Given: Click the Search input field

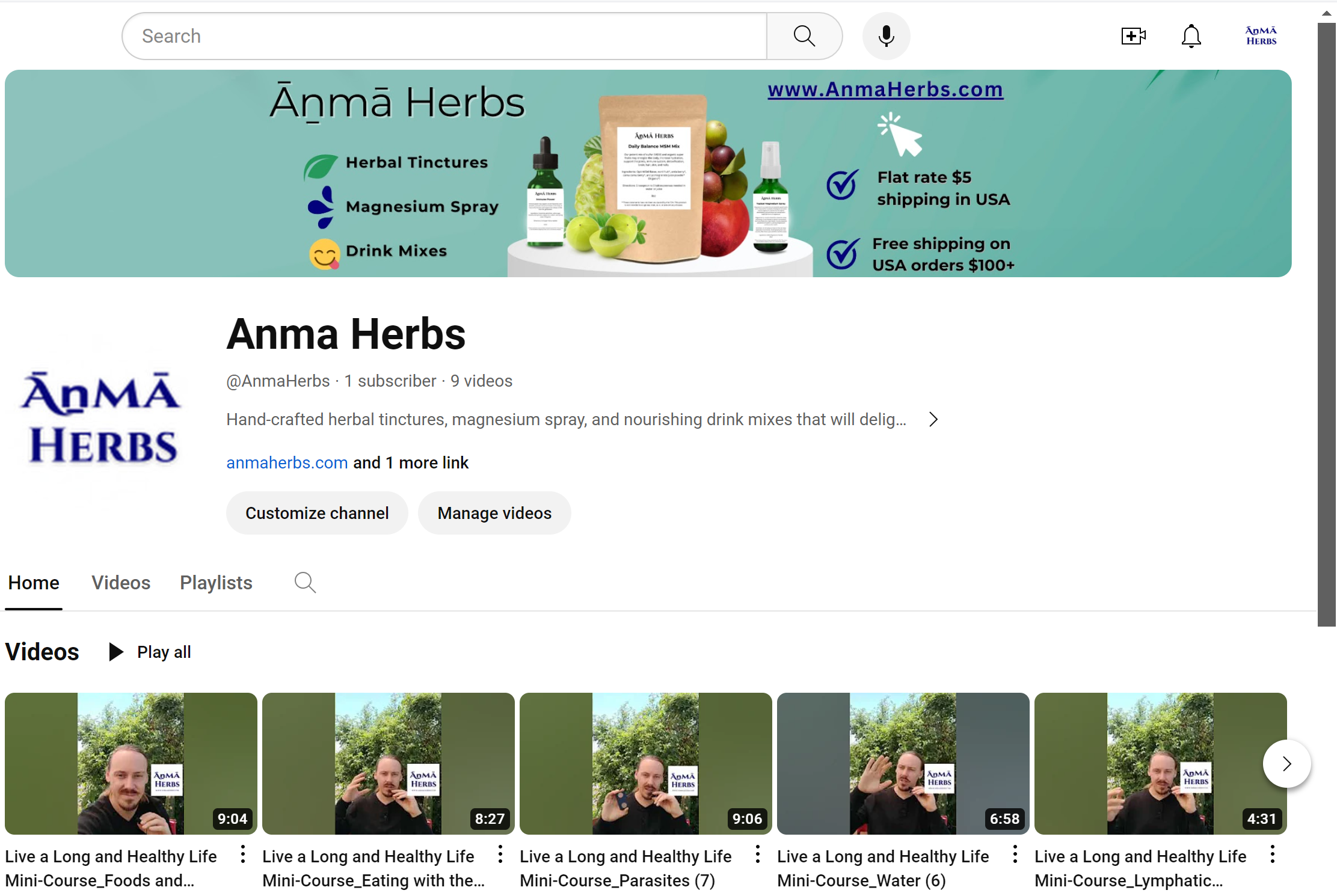Looking at the screenshot, I should 444,36.
